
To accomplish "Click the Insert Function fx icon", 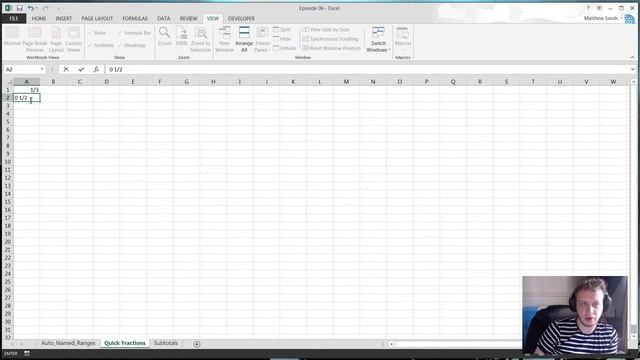I will click(96, 69).
